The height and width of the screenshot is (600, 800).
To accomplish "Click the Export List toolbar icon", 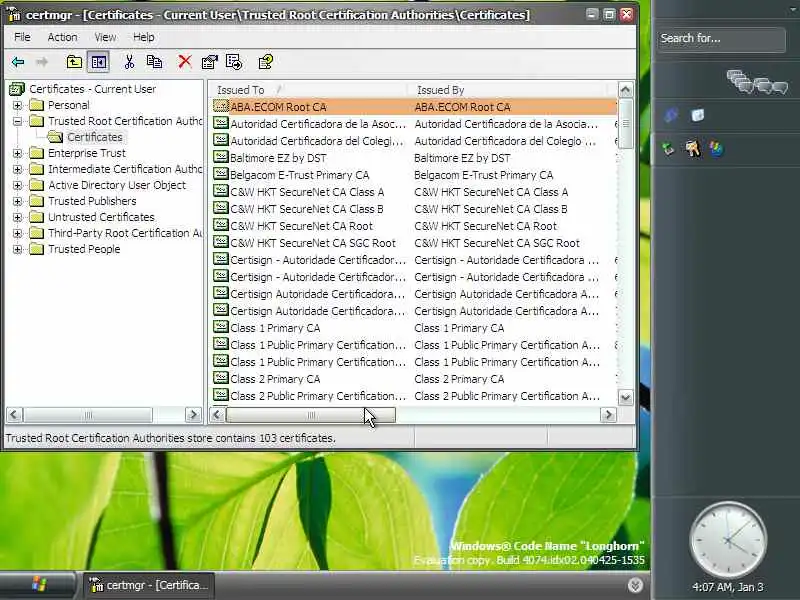I will pos(234,62).
